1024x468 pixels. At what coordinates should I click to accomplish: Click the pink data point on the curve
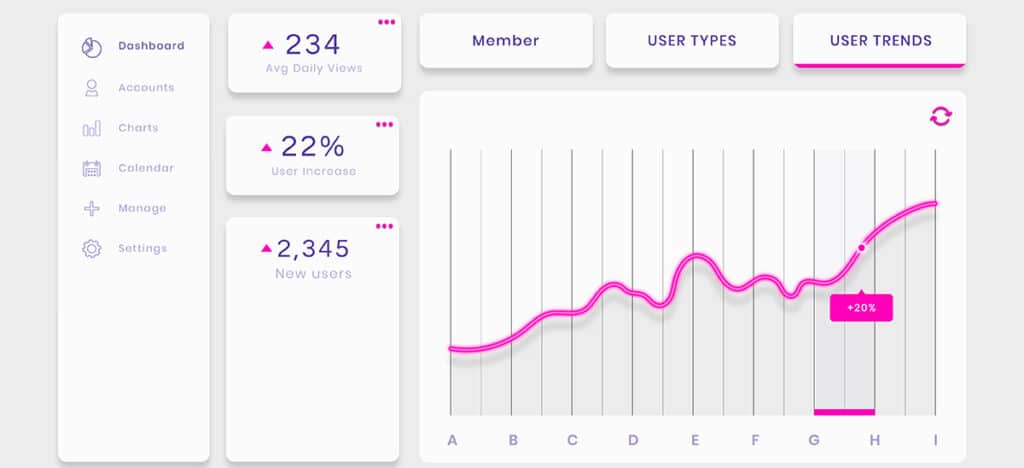click(x=861, y=247)
